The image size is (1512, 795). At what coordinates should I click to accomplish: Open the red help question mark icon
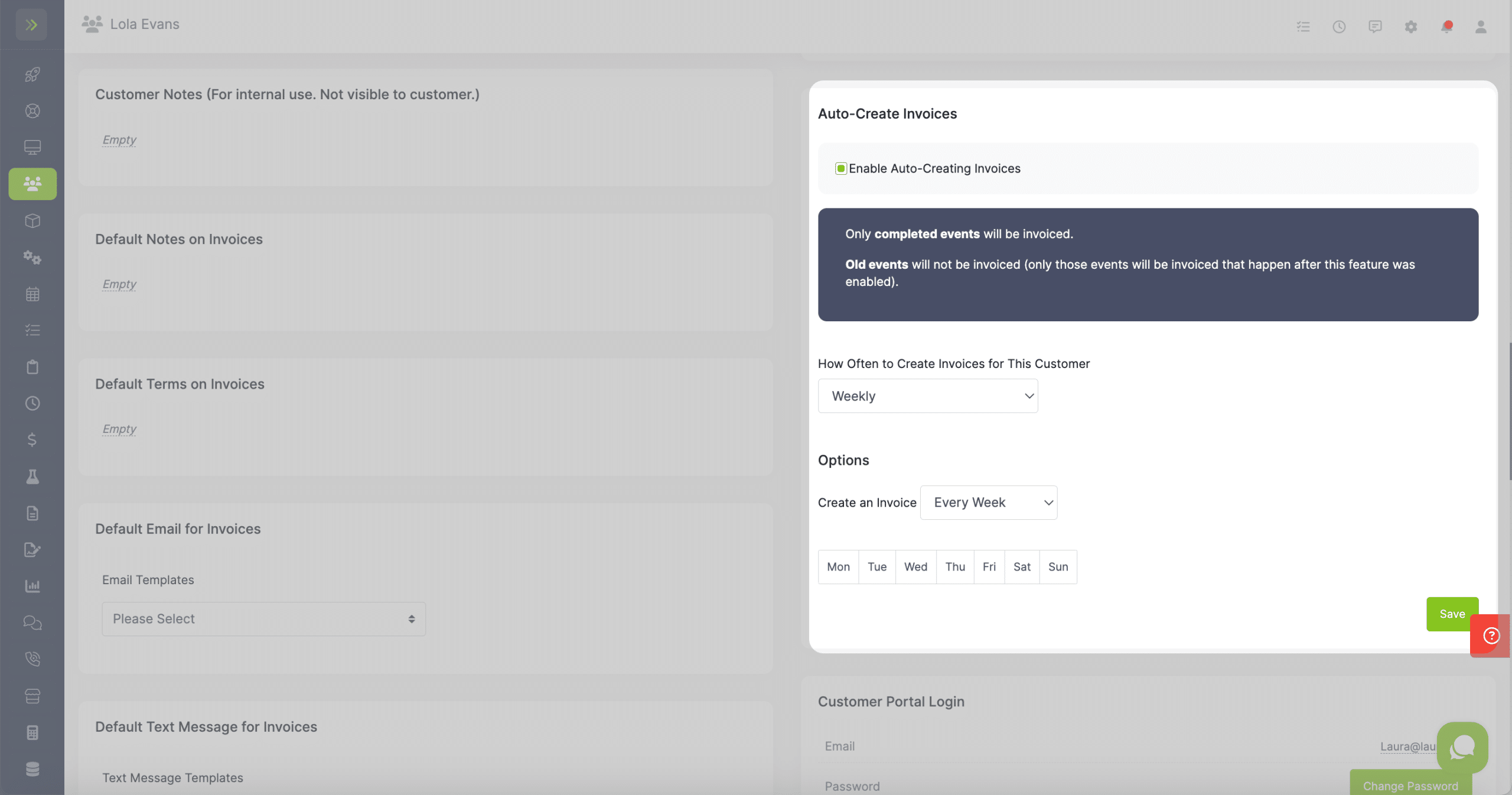point(1491,636)
